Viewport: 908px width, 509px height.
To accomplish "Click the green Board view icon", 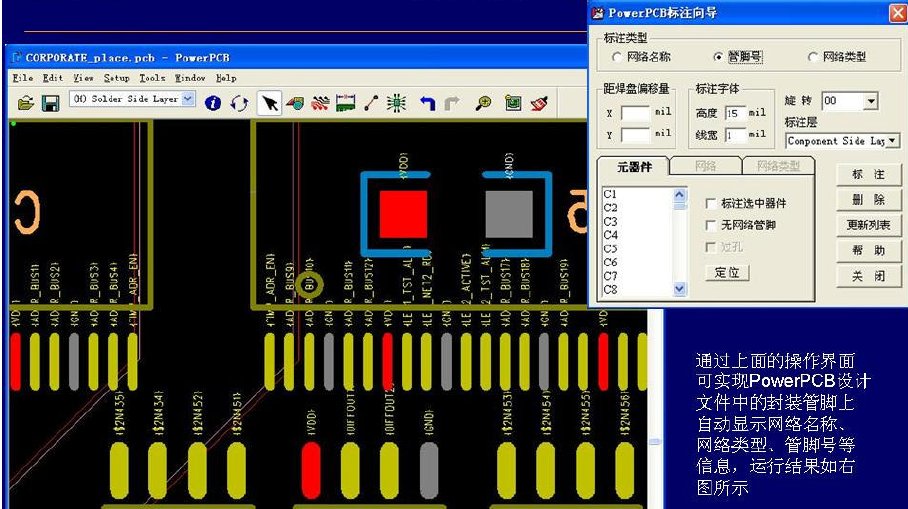I will (x=513, y=103).
